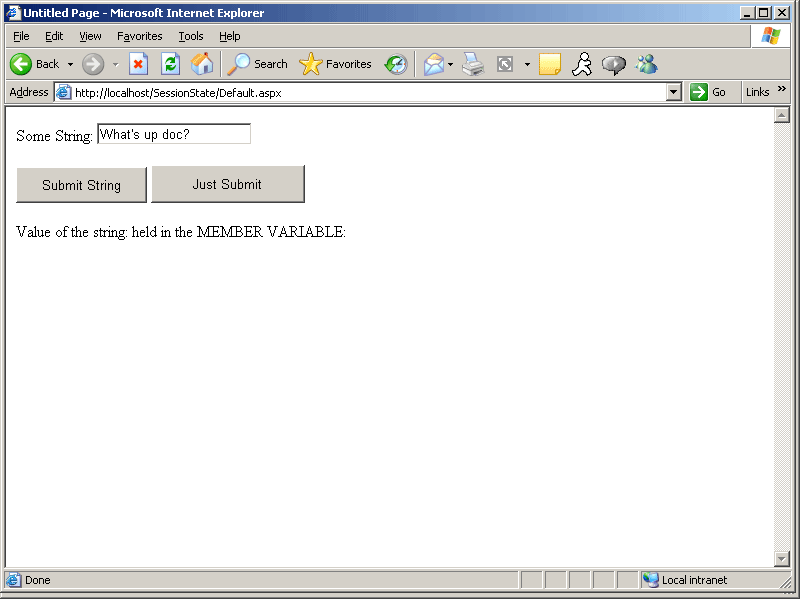
Task: Open the Mail envelope icon
Action: pos(434,64)
